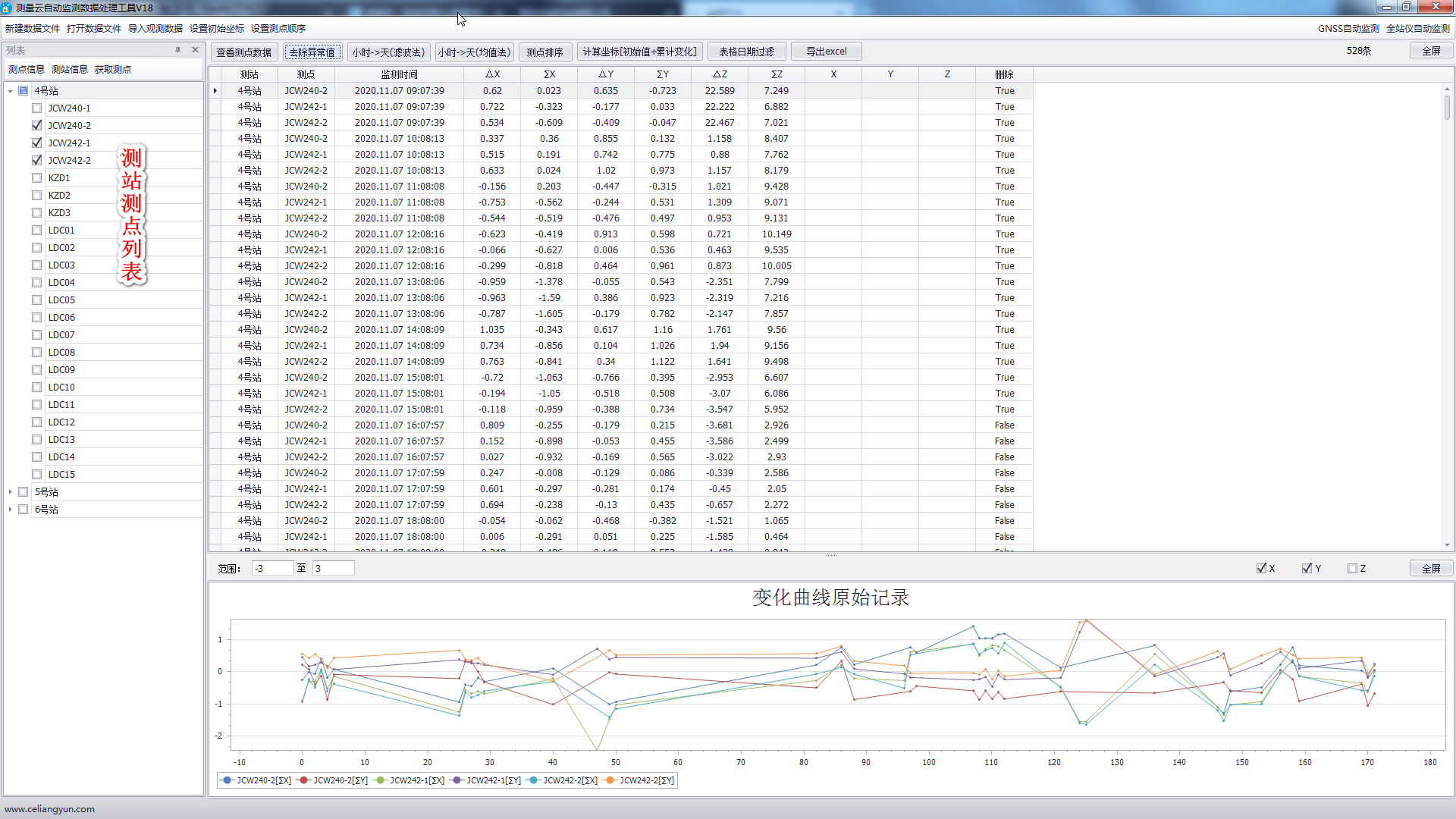Switch to 全站仪自动监测
1456x819 pixels.
(1417, 29)
